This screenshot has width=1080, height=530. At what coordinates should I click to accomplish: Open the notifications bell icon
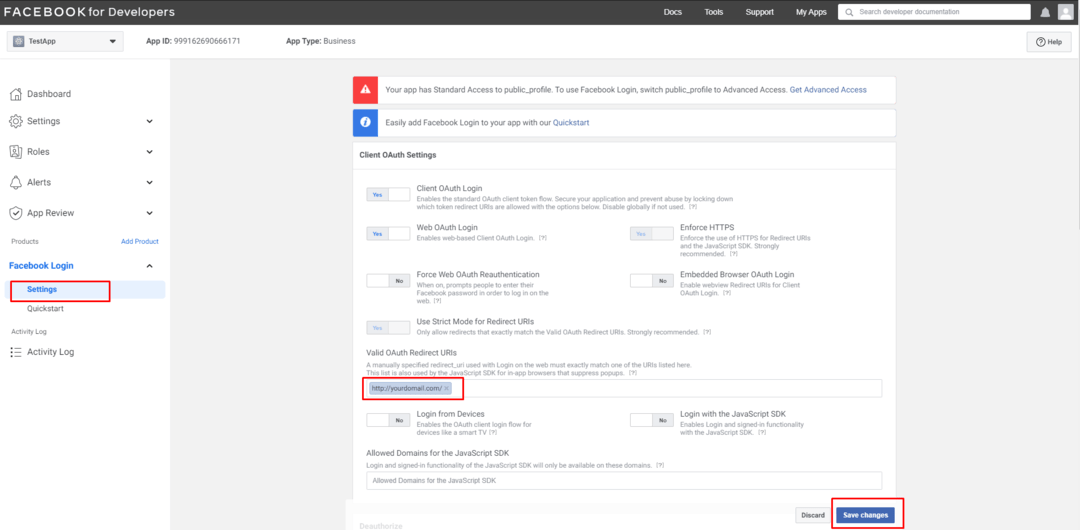point(1045,12)
